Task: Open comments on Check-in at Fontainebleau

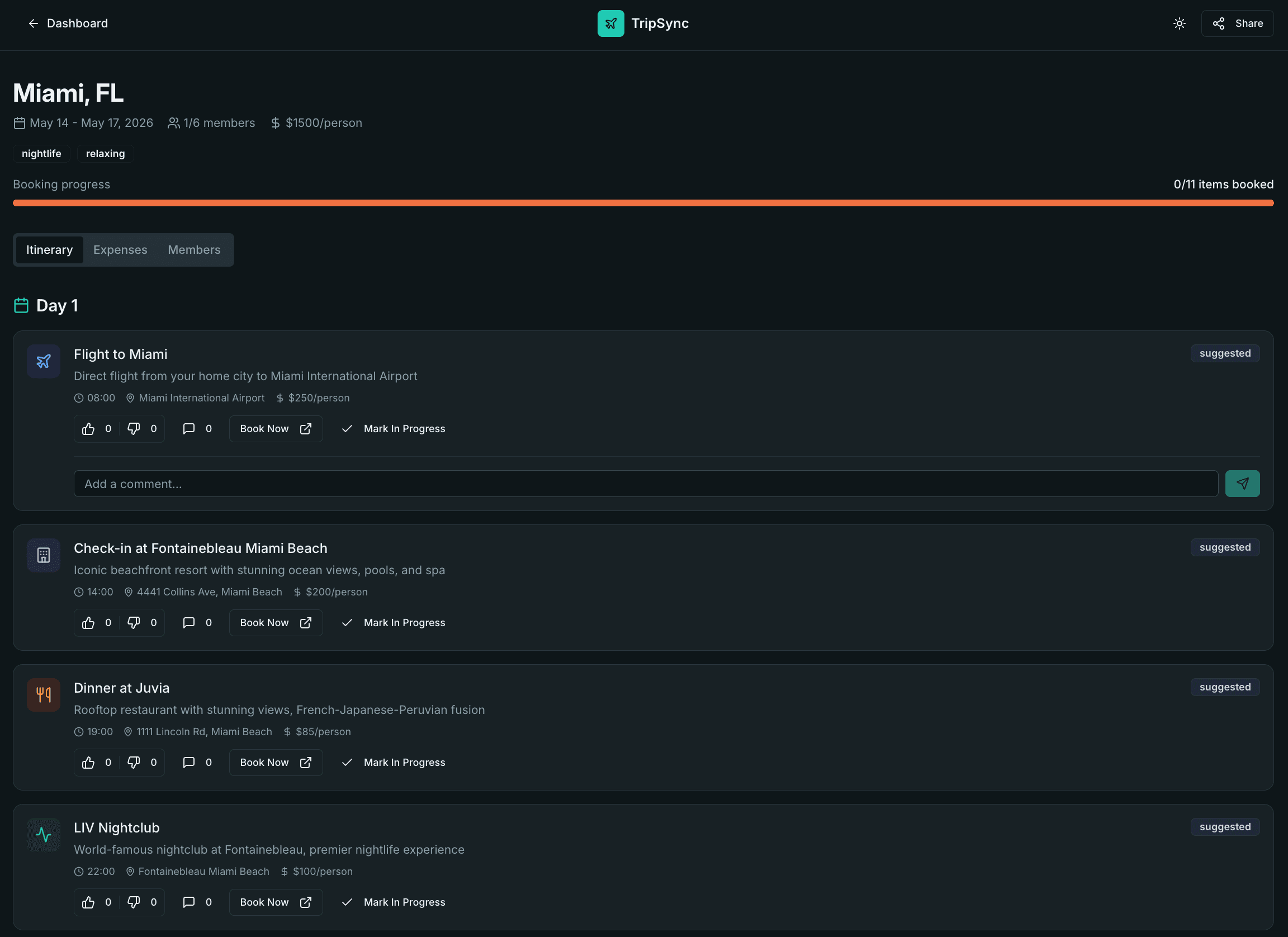Action: coord(197,623)
